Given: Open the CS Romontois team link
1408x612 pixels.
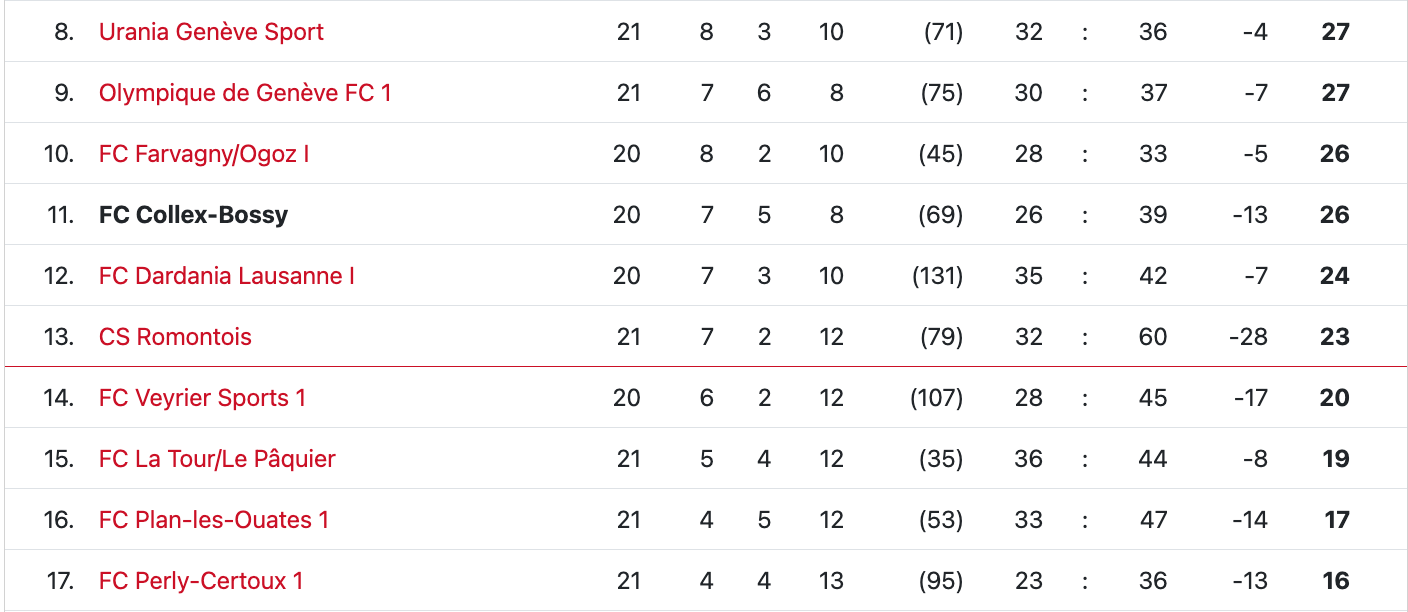Looking at the screenshot, I should pos(175,337).
